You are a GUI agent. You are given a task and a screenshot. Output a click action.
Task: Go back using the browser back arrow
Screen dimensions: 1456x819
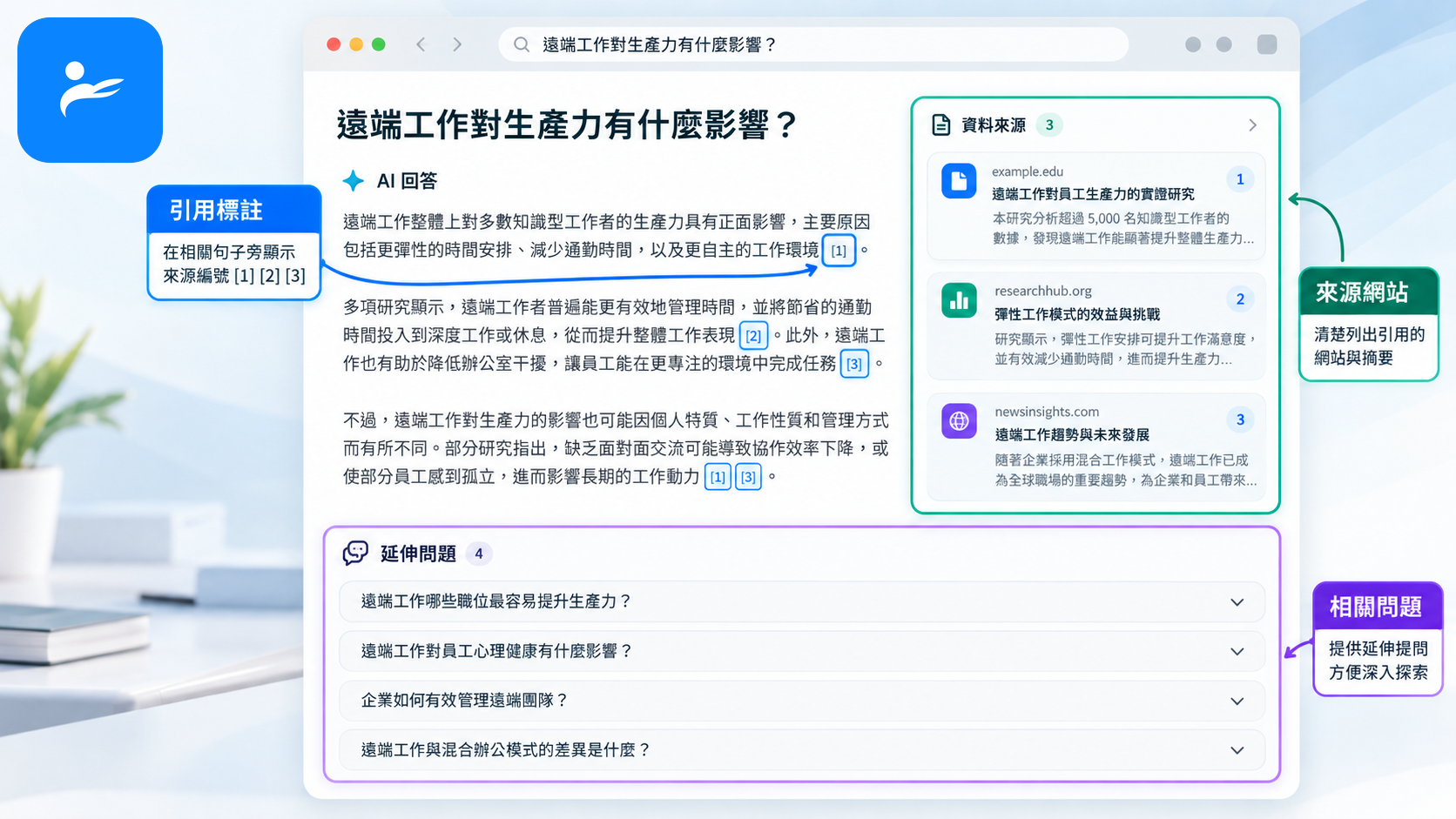tap(421, 44)
